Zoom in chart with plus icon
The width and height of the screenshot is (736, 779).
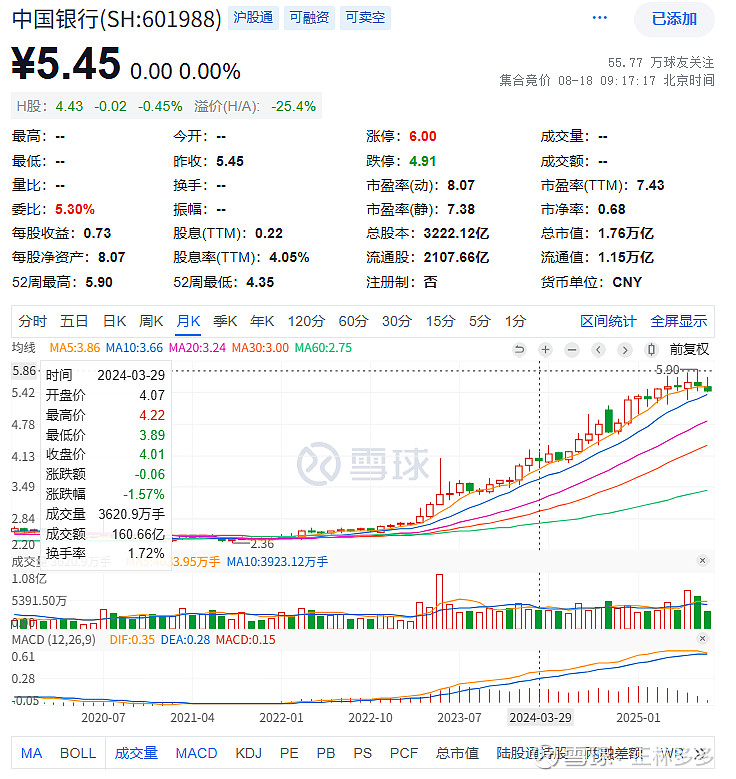545,350
